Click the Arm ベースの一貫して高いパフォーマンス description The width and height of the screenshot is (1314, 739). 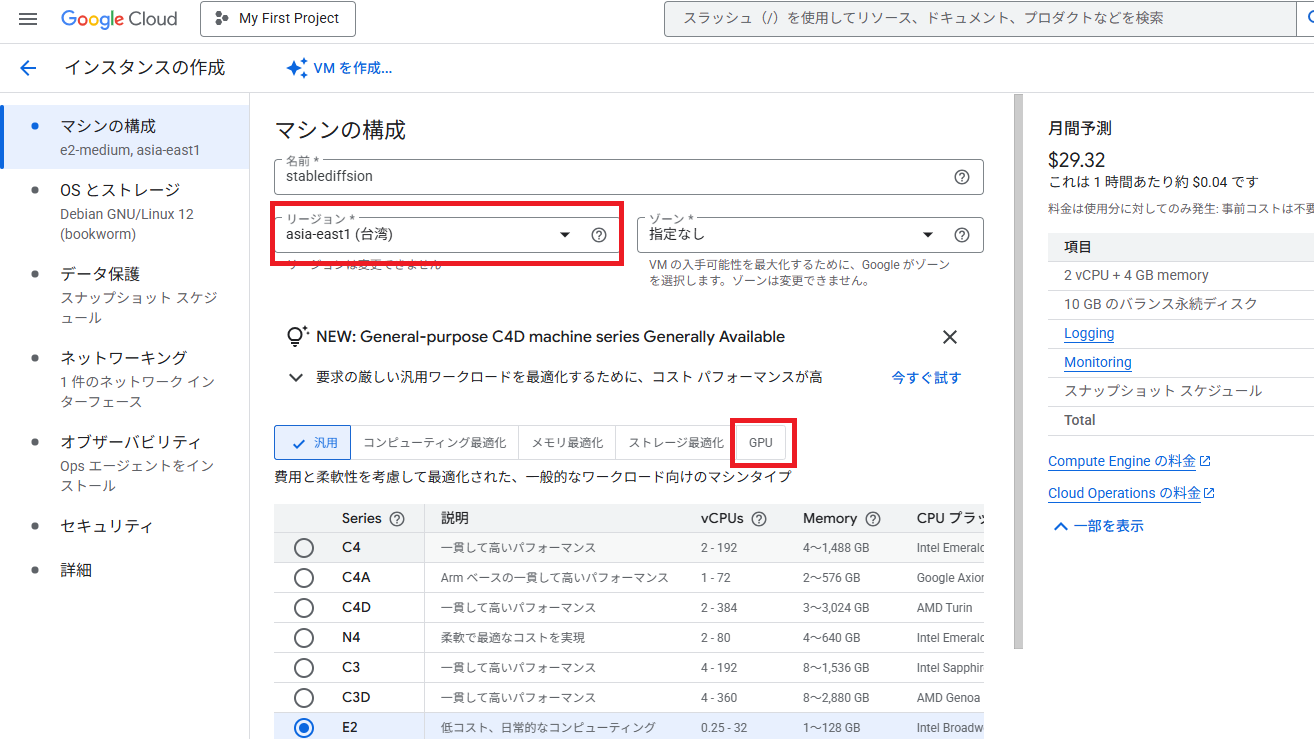click(555, 578)
